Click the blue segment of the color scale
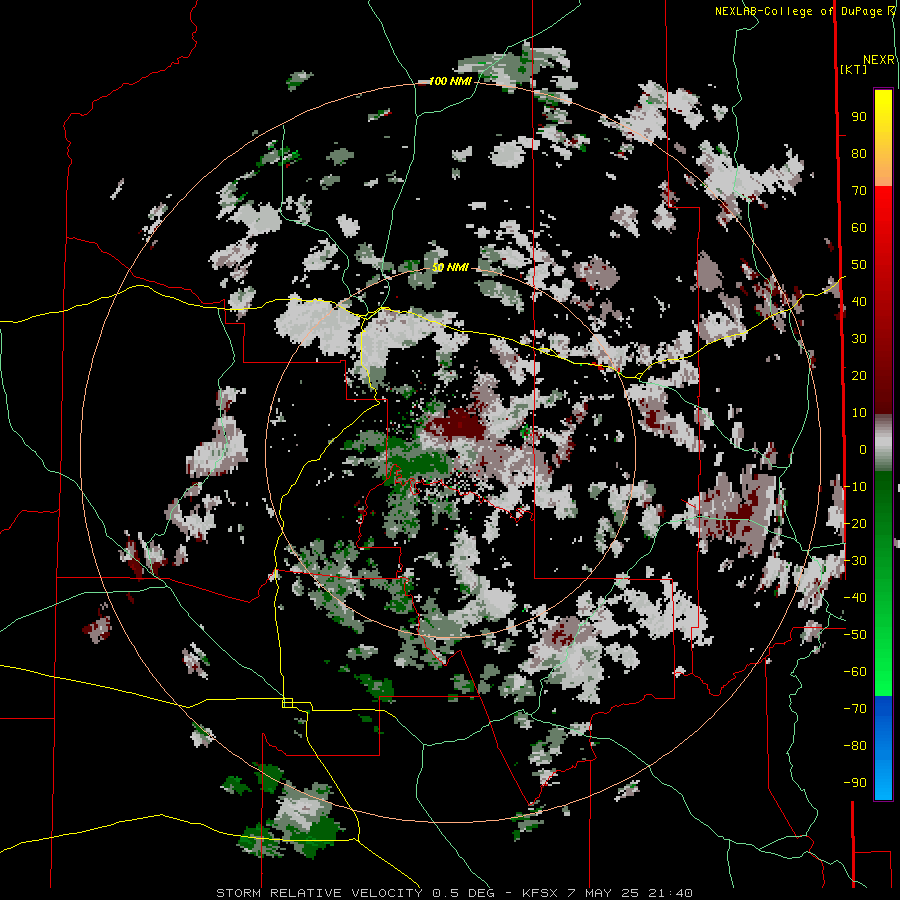Viewport: 900px width, 900px height. [x=883, y=747]
